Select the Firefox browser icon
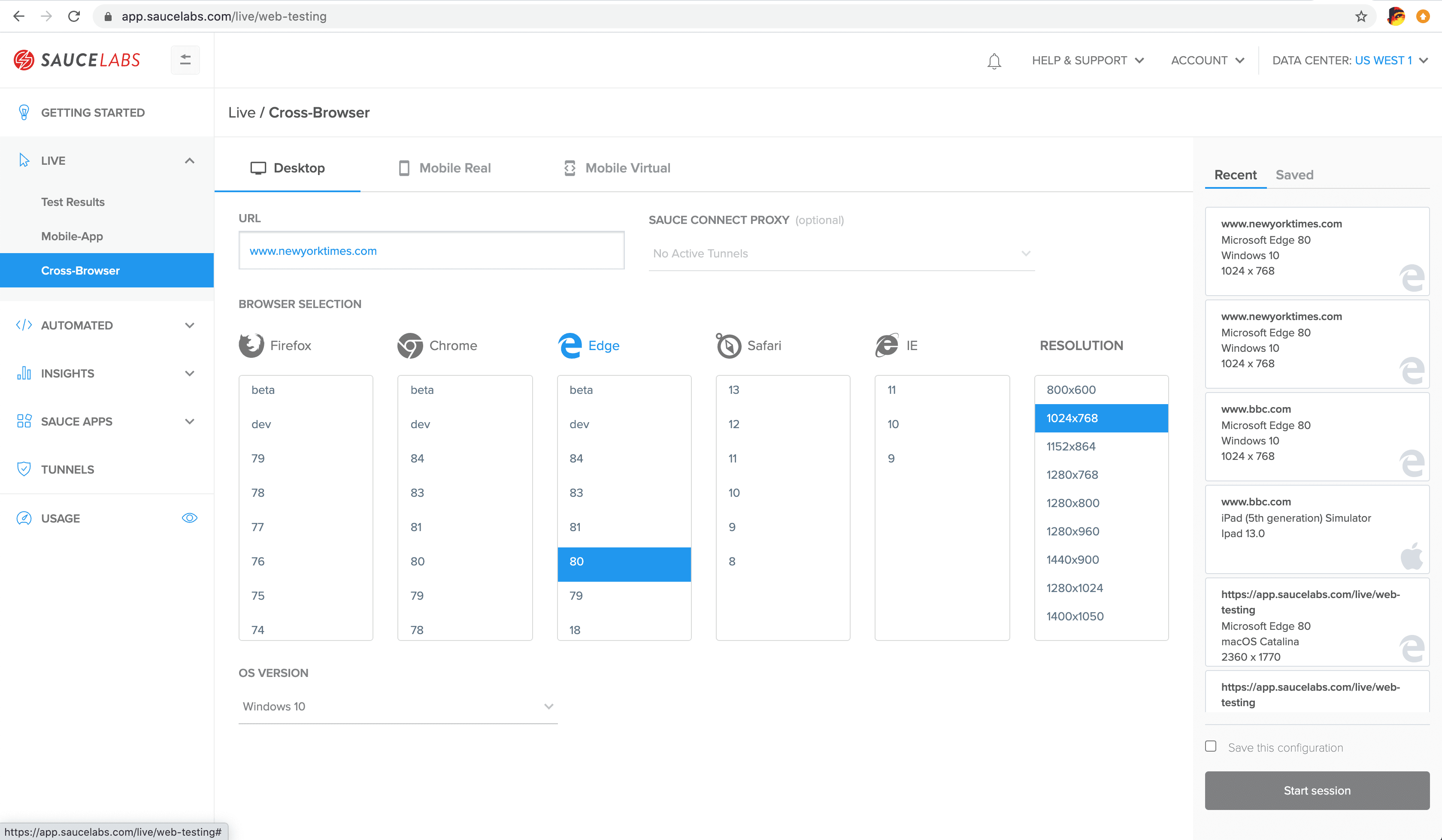 (x=251, y=345)
